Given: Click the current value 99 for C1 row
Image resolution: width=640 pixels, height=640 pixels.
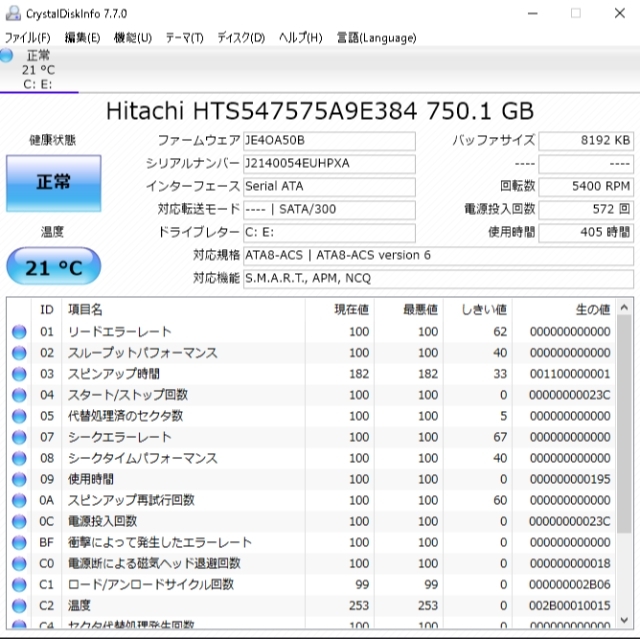Looking at the screenshot, I should click(362, 585).
